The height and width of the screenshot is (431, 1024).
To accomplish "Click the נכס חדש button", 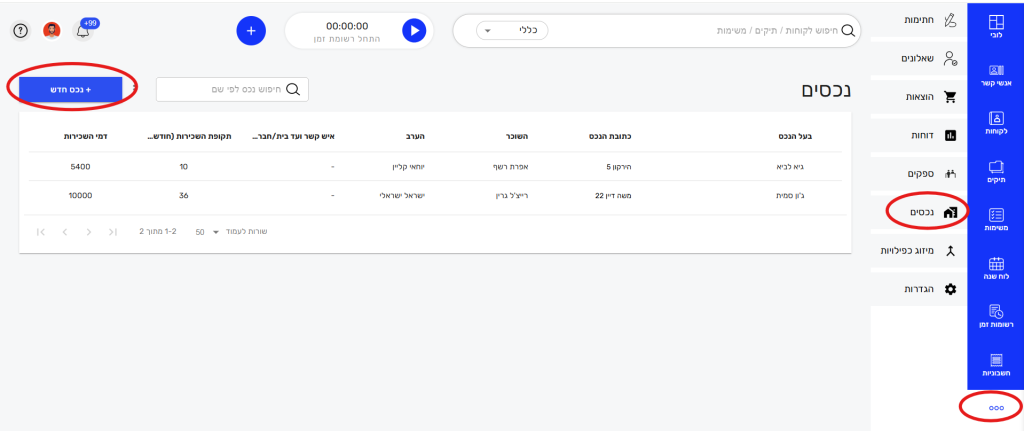I will pos(71,89).
